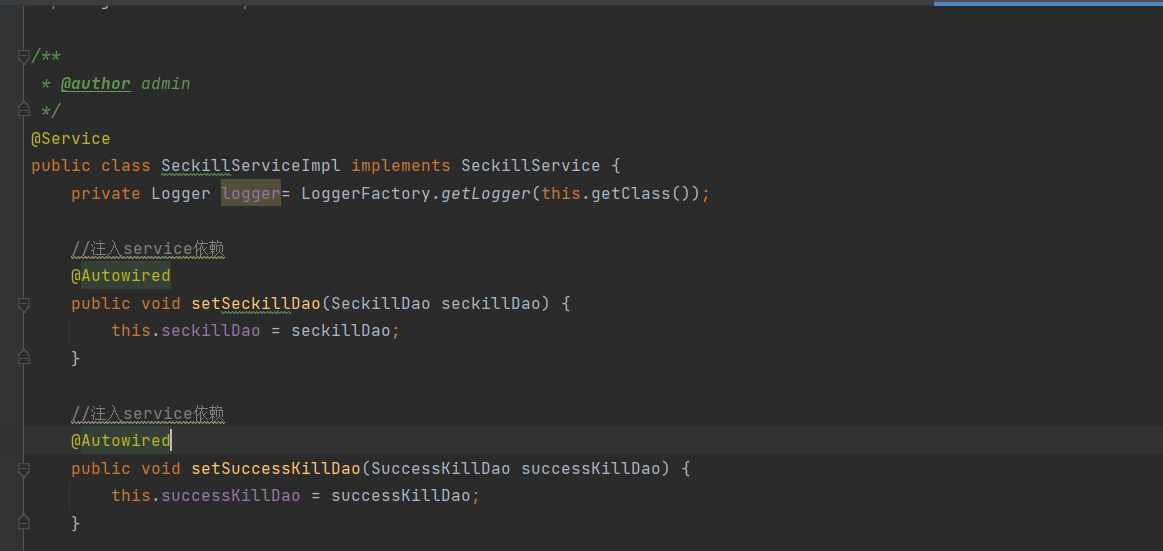Click SuccessKillDao parameter type

click(x=440, y=468)
